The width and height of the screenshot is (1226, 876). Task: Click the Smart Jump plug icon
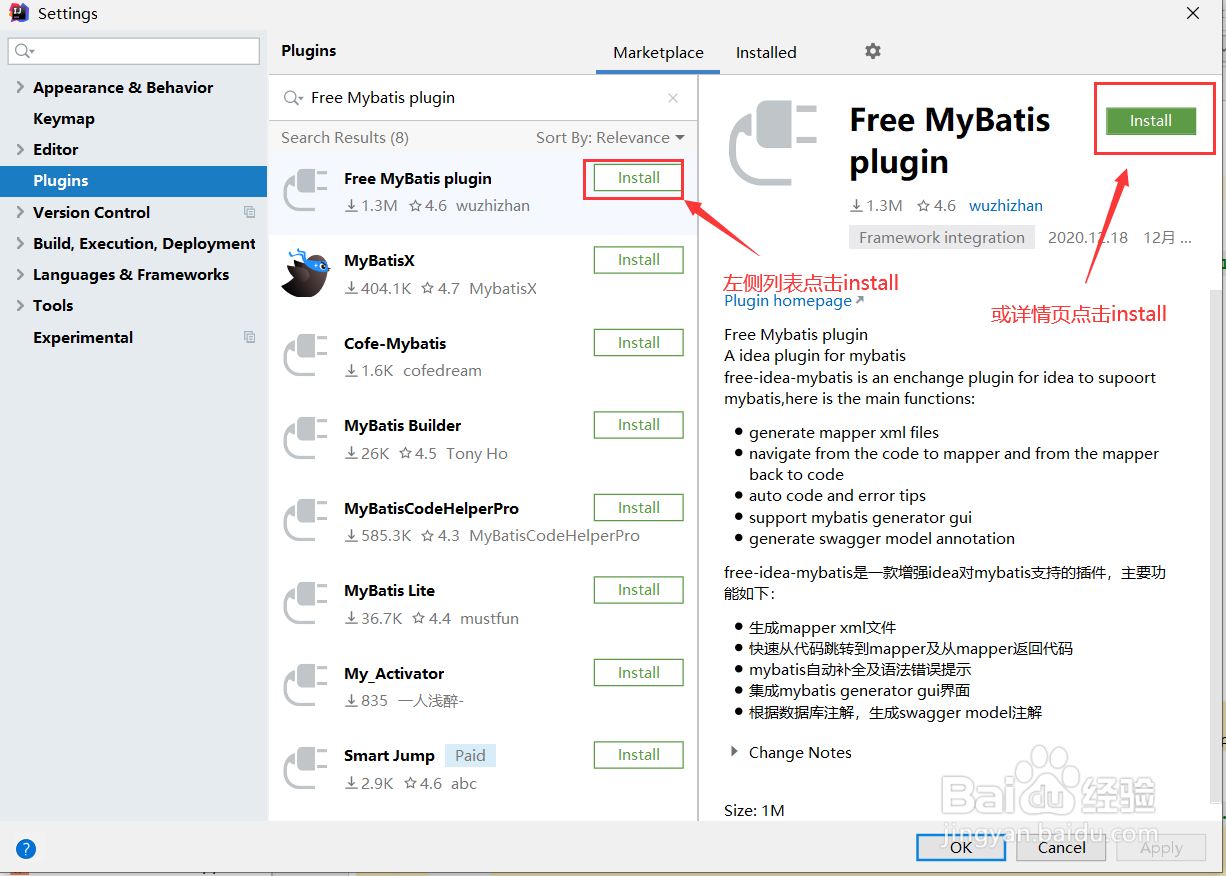[305, 769]
